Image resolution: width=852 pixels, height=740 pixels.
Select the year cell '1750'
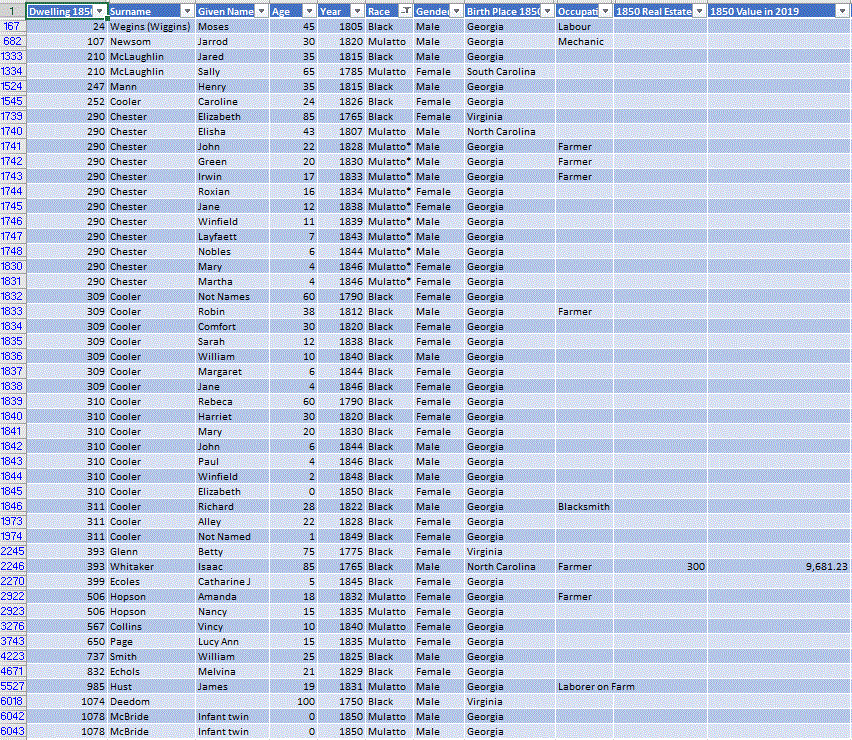point(342,701)
